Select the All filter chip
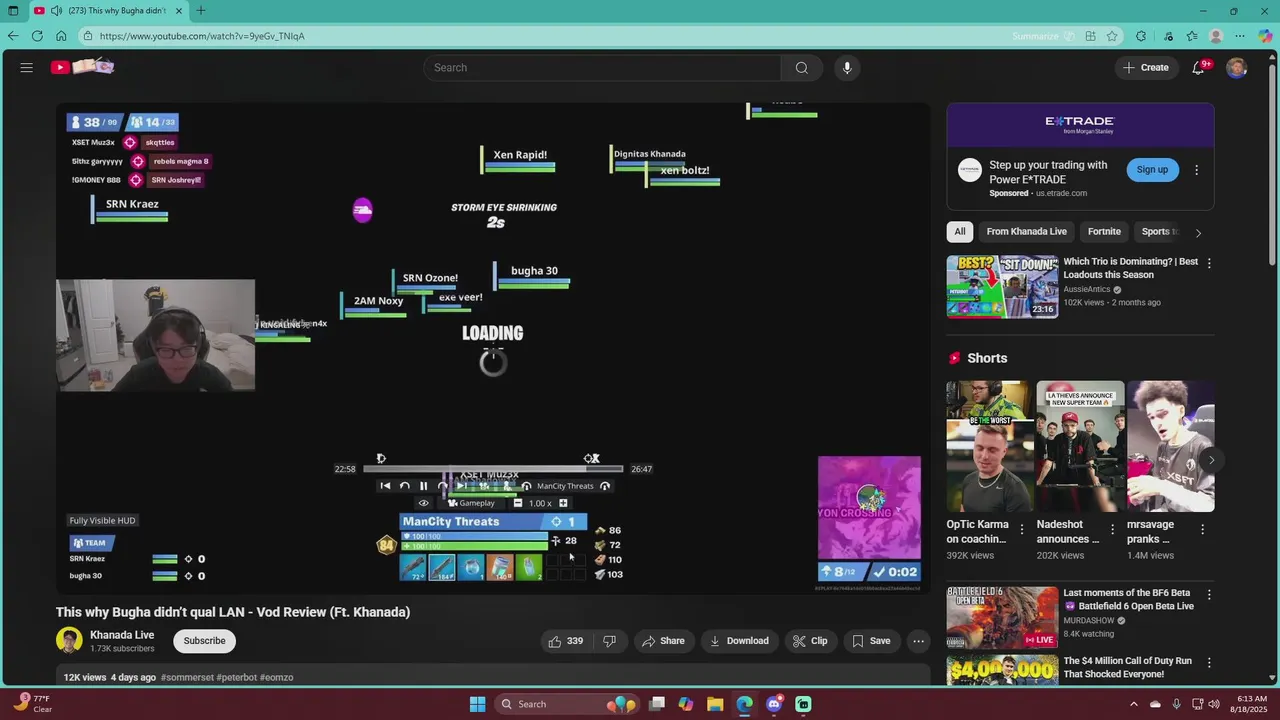The width and height of the screenshot is (1280, 720). (960, 232)
